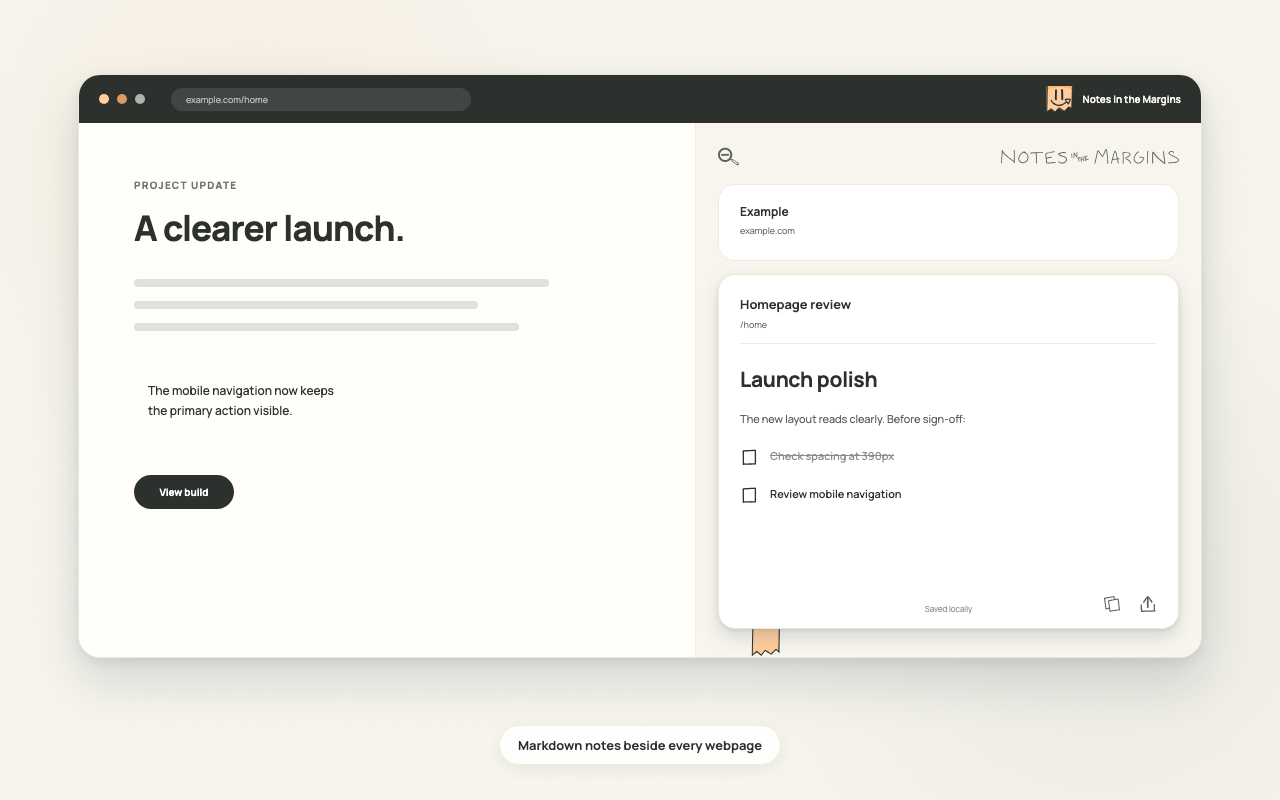Click the strikethrough Check spacing task text
This screenshot has height=800, width=1280.
[x=832, y=456]
